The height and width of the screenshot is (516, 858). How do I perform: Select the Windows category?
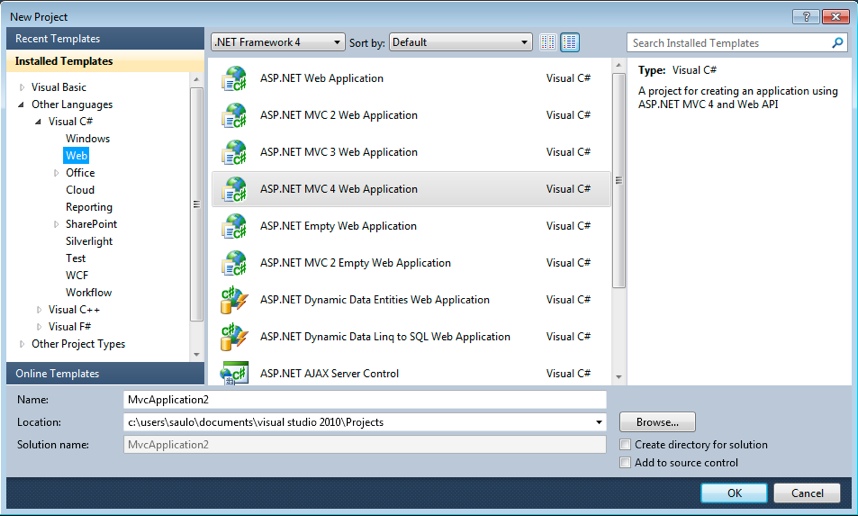88,138
